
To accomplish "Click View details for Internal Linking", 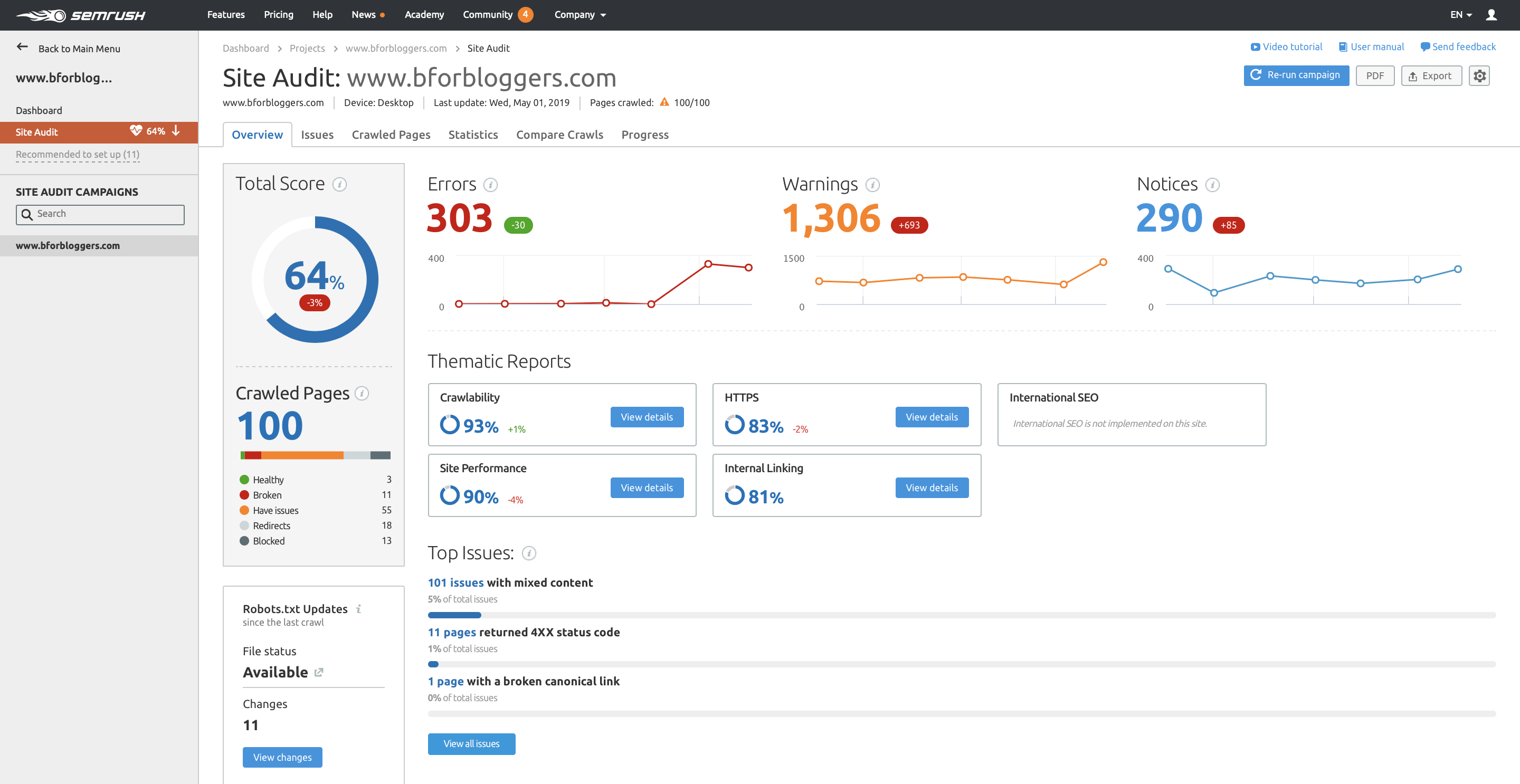I will click(932, 488).
